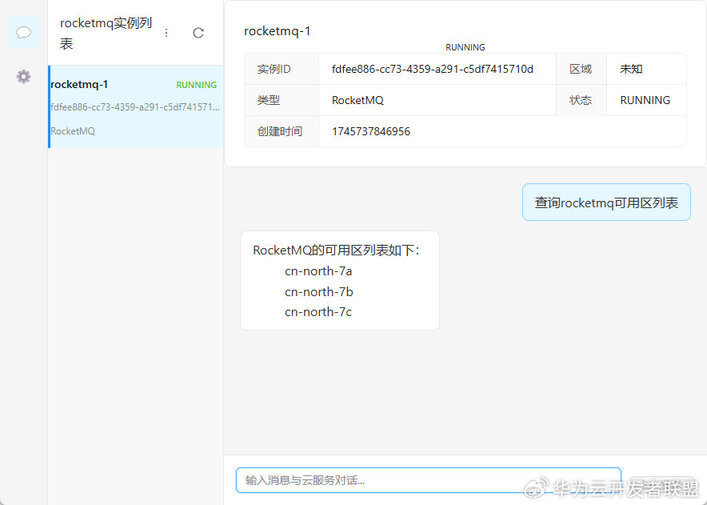Click the cn-north-7c zone entry

coord(318,312)
